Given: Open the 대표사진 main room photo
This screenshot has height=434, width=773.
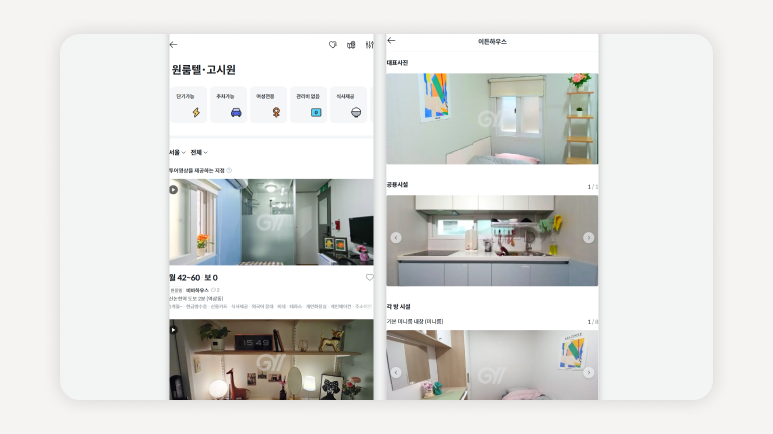Looking at the screenshot, I should [492, 119].
